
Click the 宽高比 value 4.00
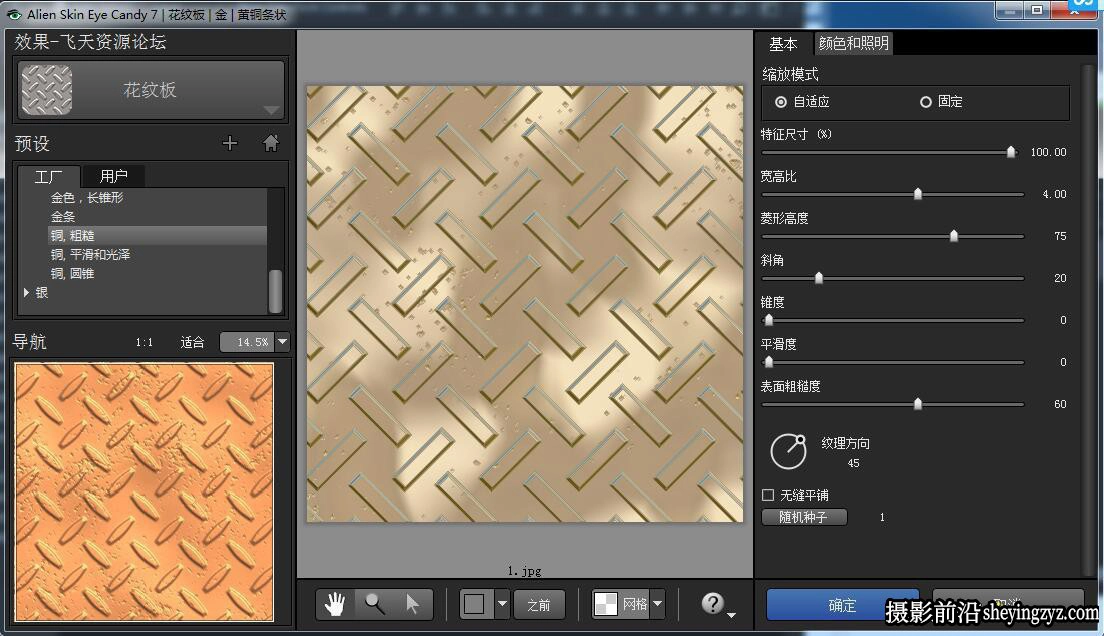1055,194
